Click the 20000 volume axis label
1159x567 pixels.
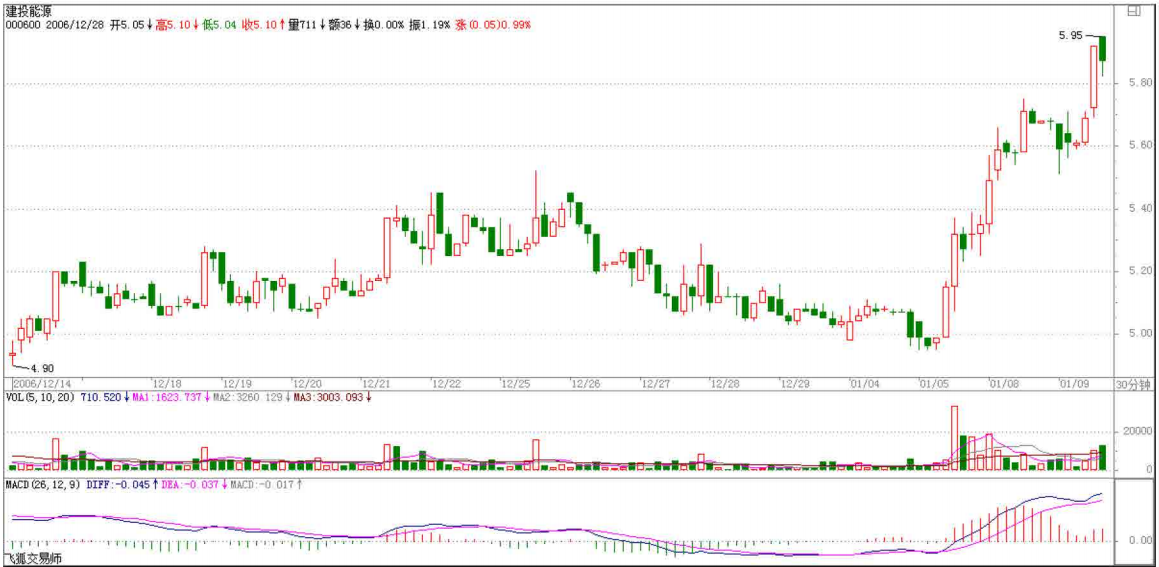(1134, 430)
